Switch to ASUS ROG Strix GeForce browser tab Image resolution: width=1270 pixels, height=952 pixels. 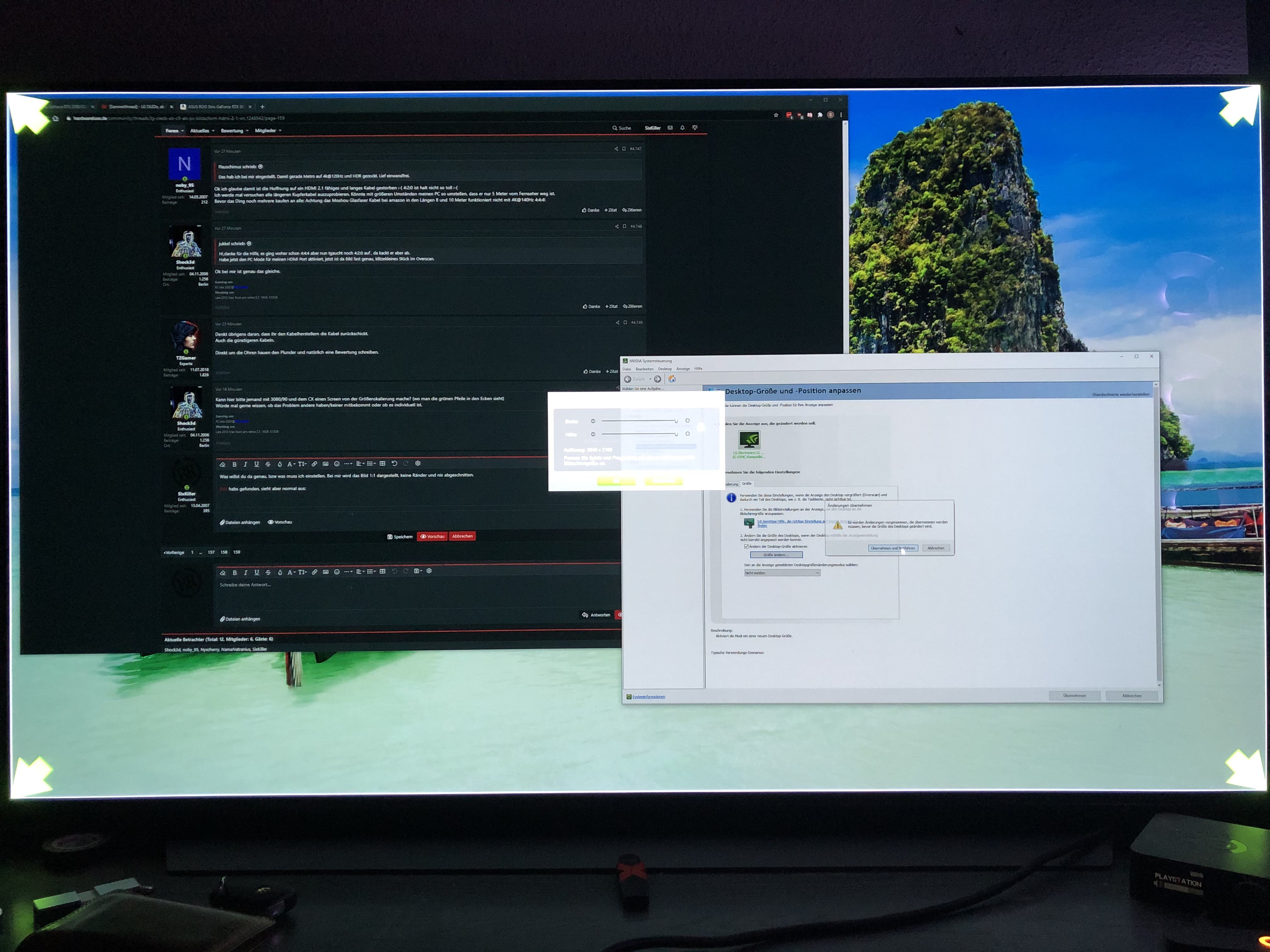pyautogui.click(x=216, y=107)
